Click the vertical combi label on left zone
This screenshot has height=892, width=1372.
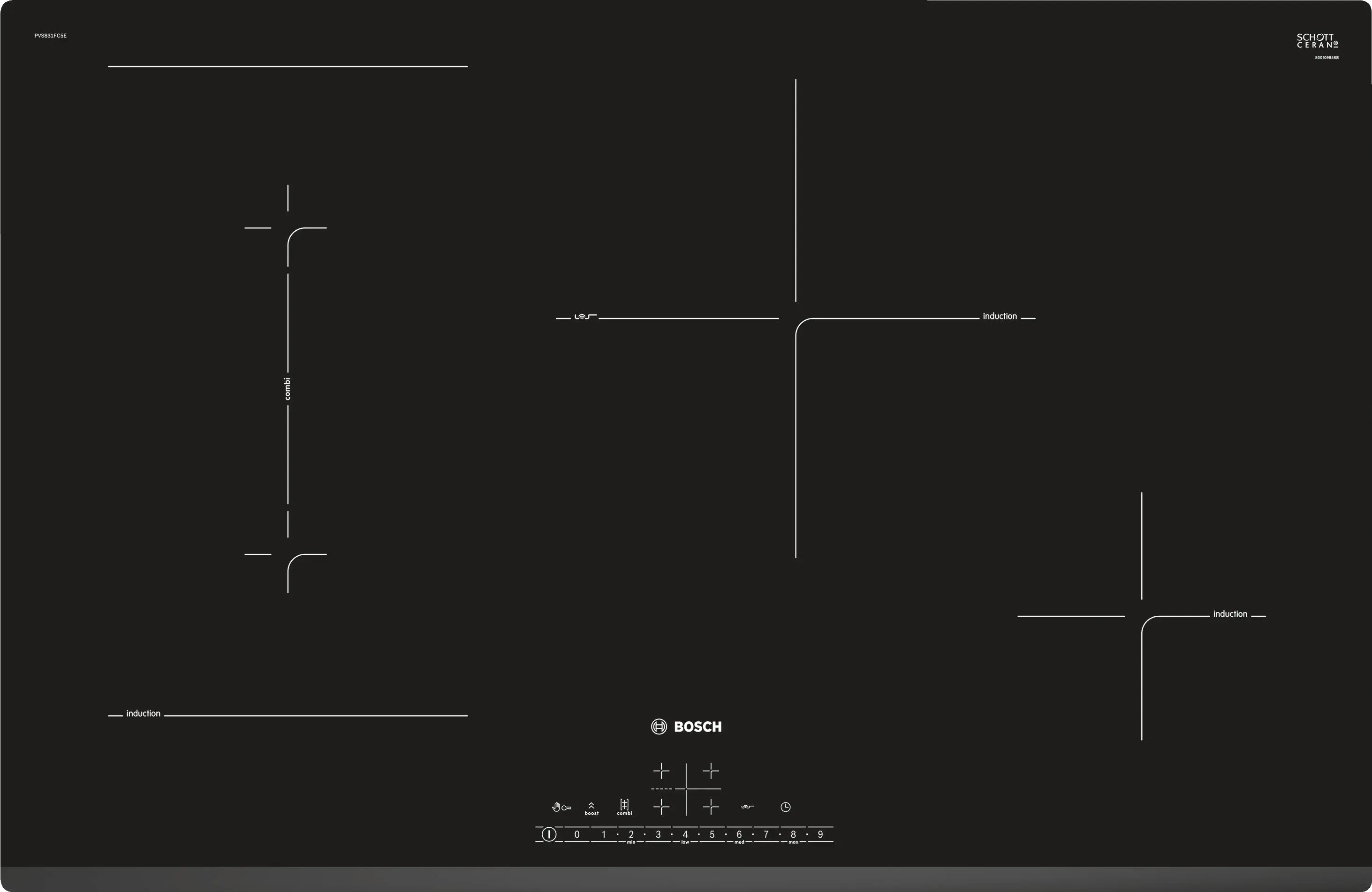click(287, 389)
